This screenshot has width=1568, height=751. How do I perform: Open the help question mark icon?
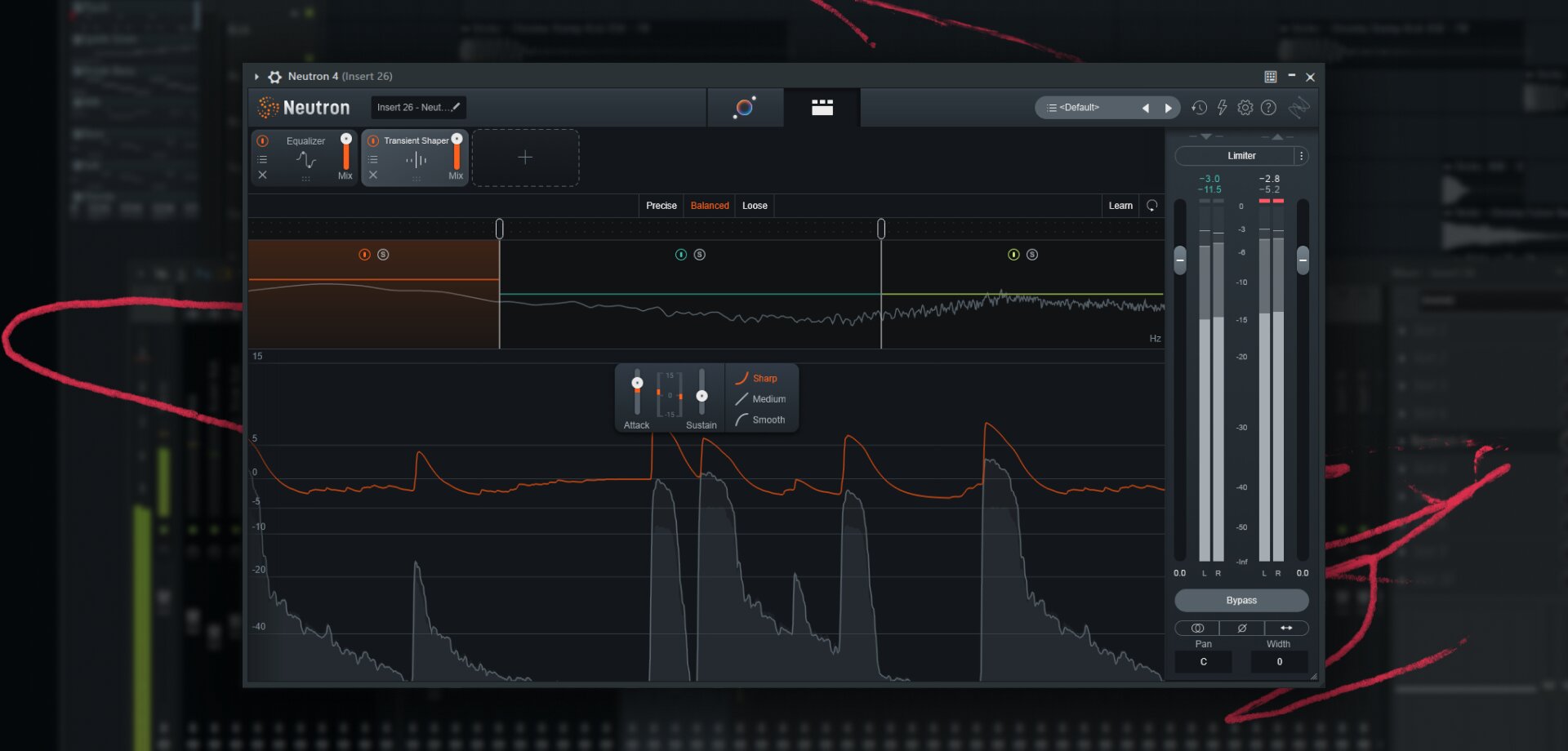tap(1268, 108)
